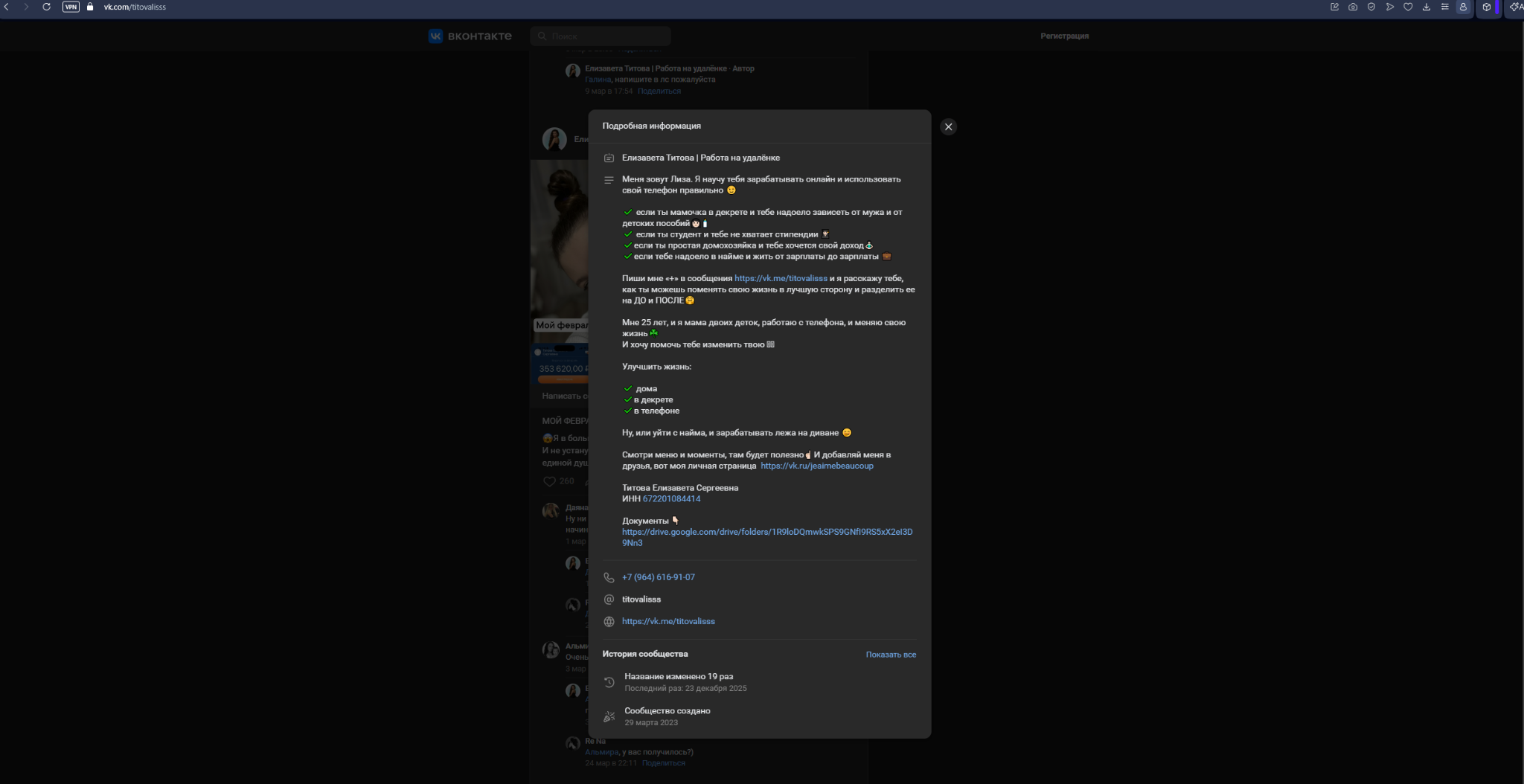
Task: Close the Подробная информация dialog
Action: pos(948,126)
